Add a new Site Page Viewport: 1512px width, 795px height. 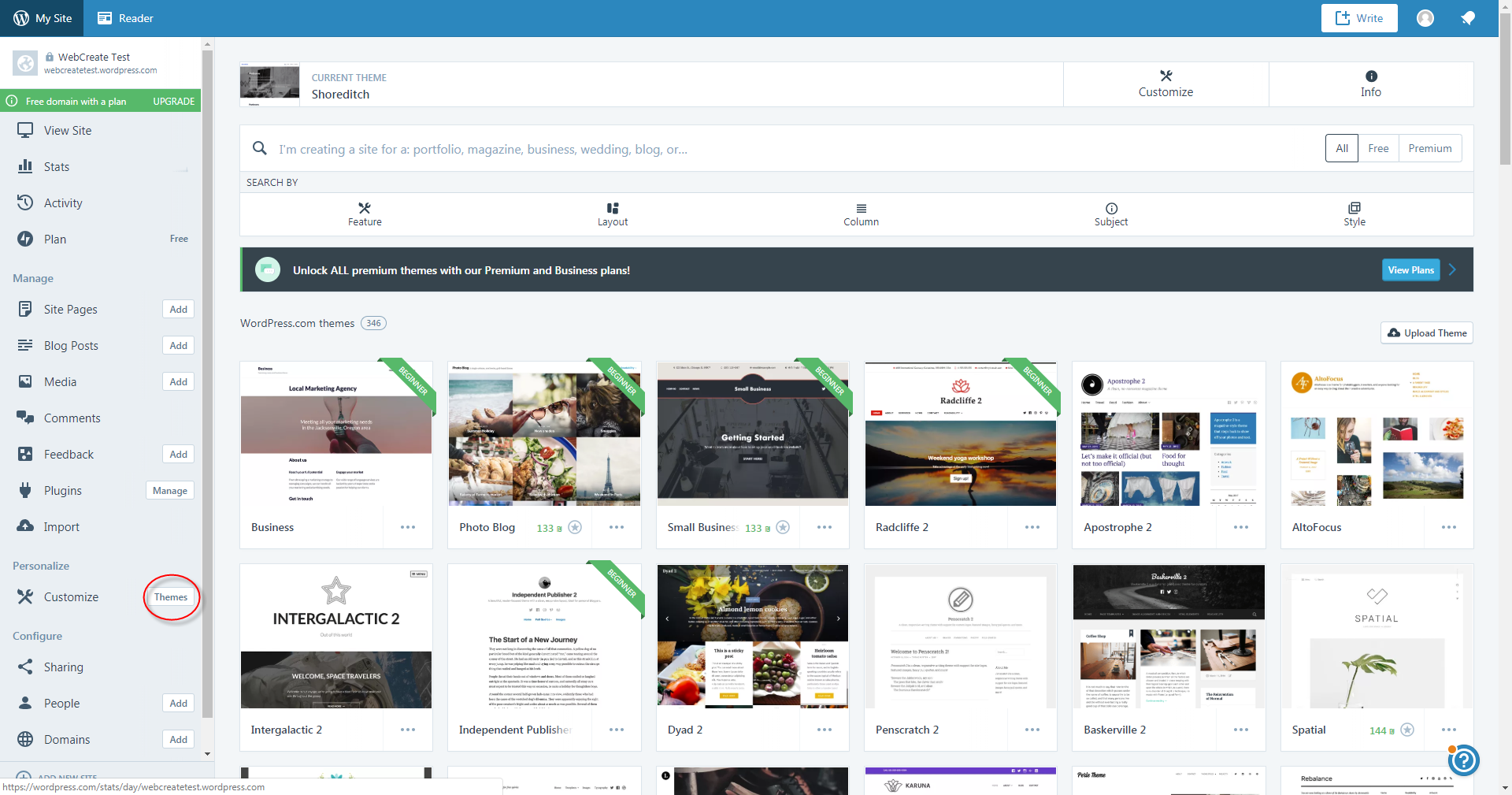pos(179,309)
